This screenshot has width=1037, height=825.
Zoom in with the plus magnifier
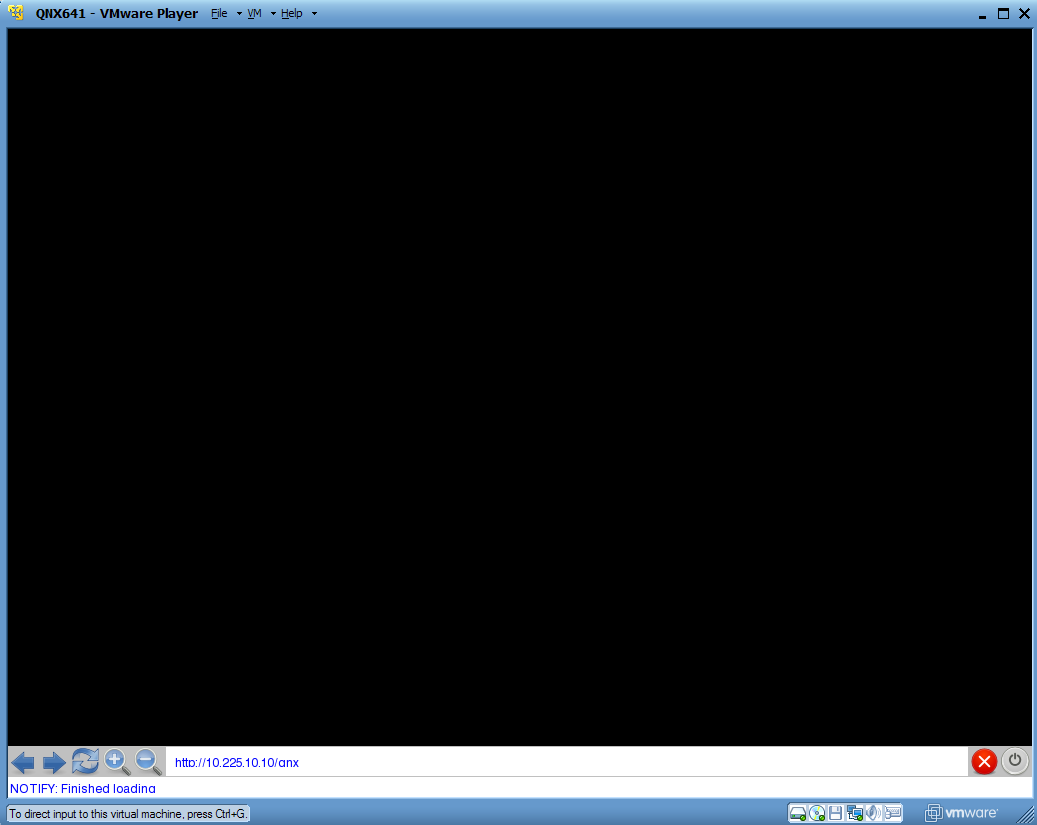coord(117,761)
